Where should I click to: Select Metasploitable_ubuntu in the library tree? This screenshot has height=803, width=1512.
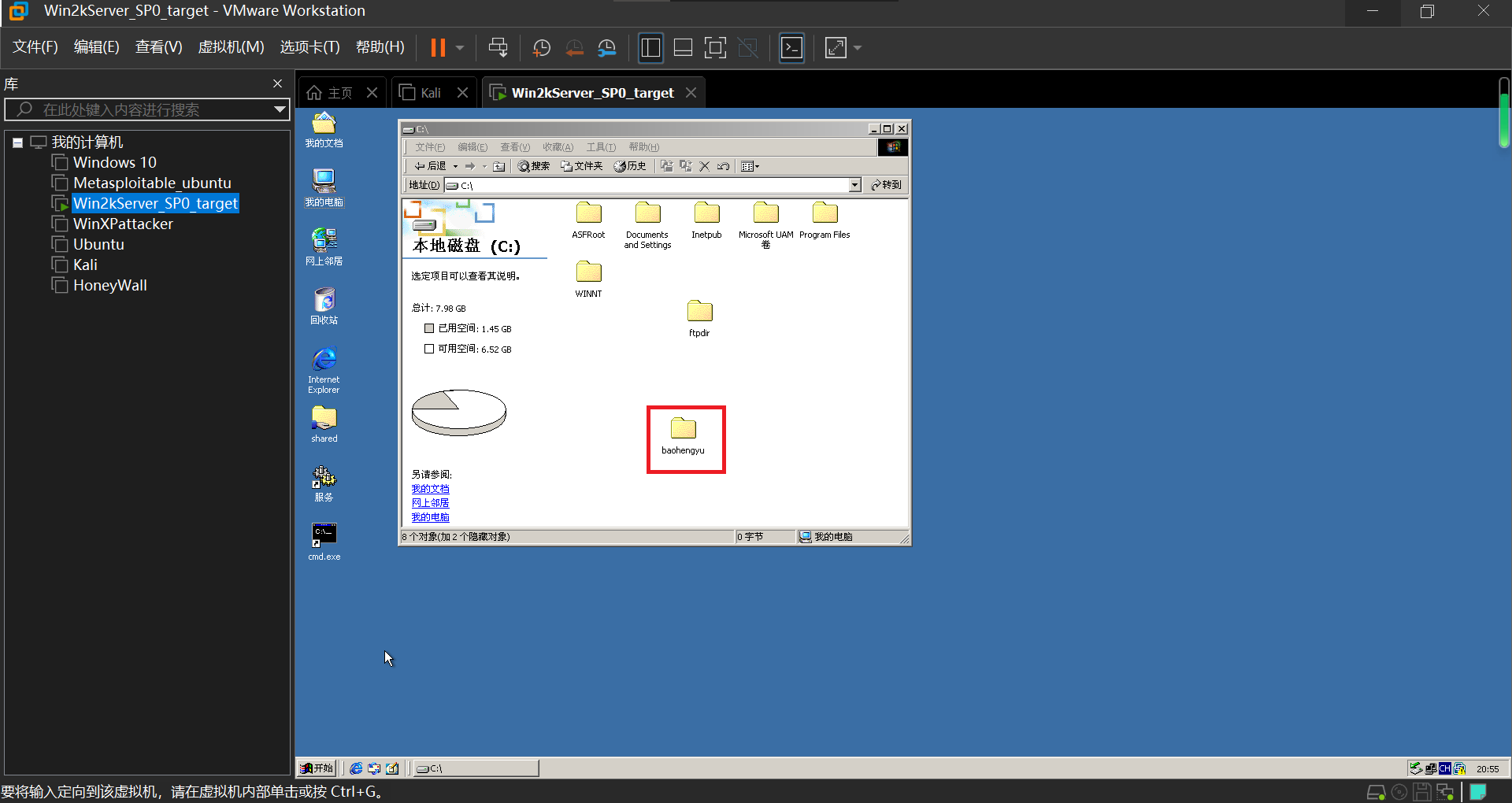tap(152, 183)
